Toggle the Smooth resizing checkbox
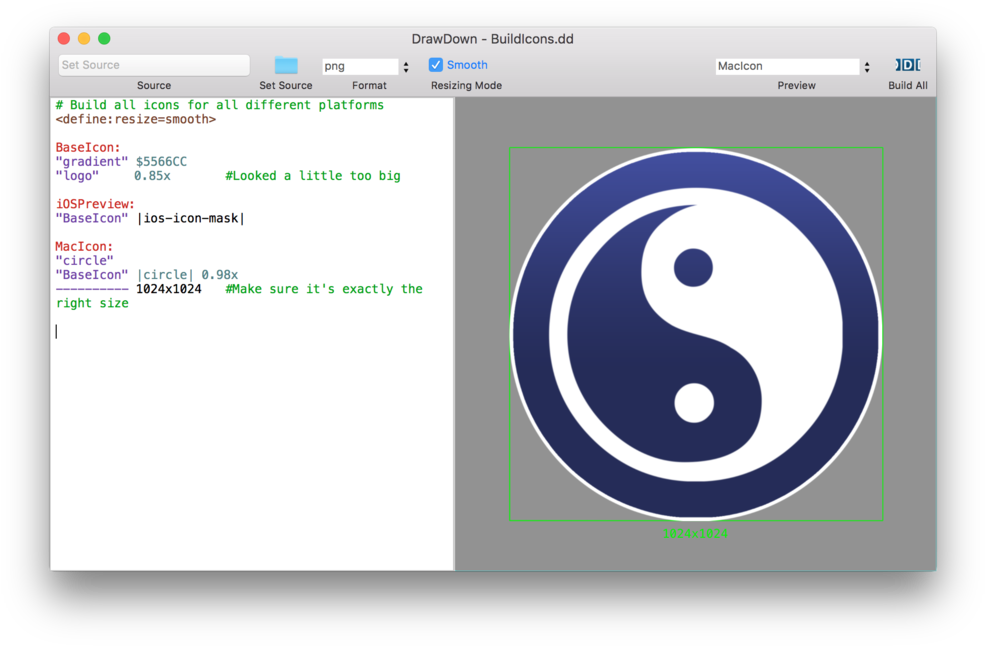 pyautogui.click(x=436, y=65)
